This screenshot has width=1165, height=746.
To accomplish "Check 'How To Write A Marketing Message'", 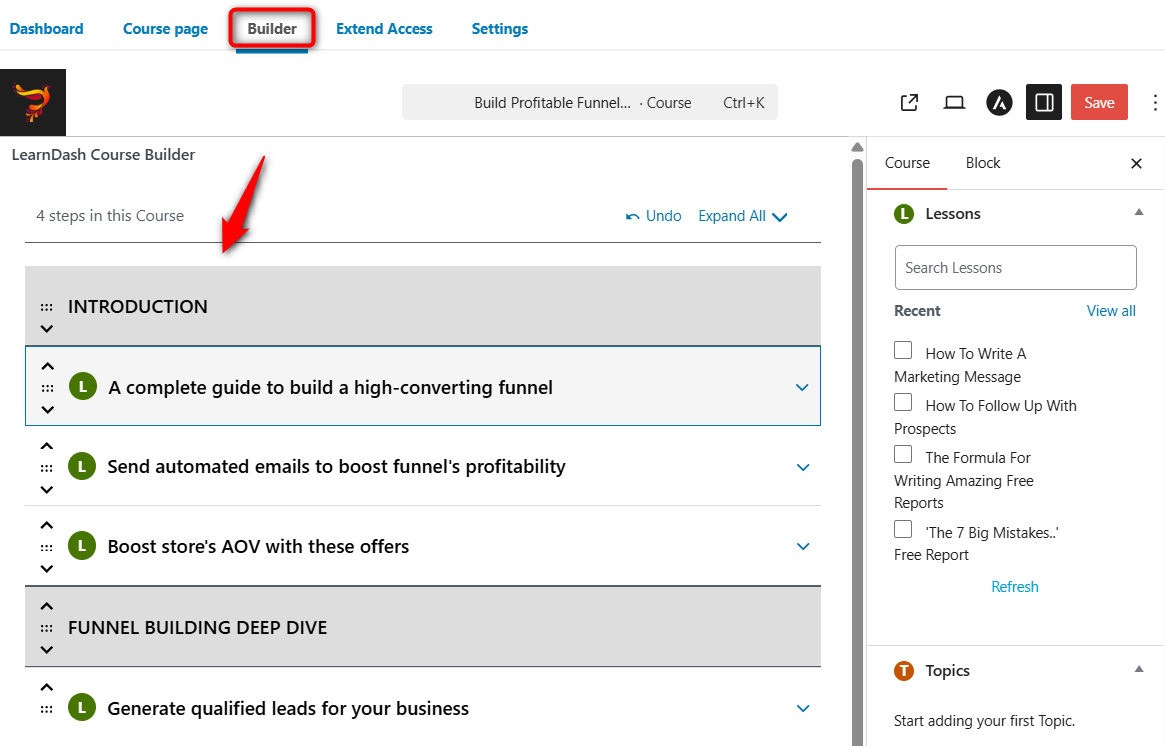I will tap(903, 351).
